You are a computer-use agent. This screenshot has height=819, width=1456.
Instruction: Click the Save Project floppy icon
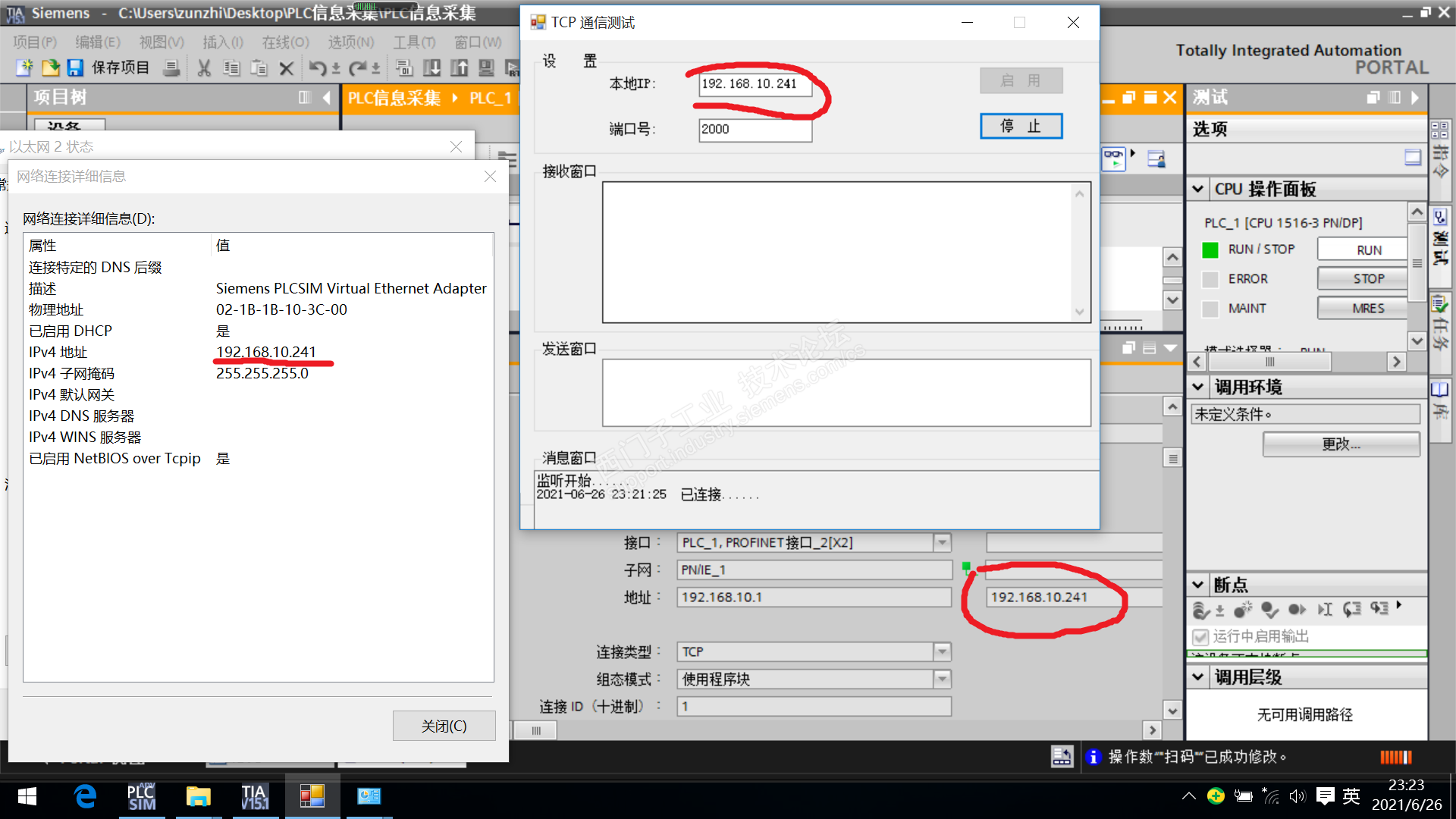[75, 68]
